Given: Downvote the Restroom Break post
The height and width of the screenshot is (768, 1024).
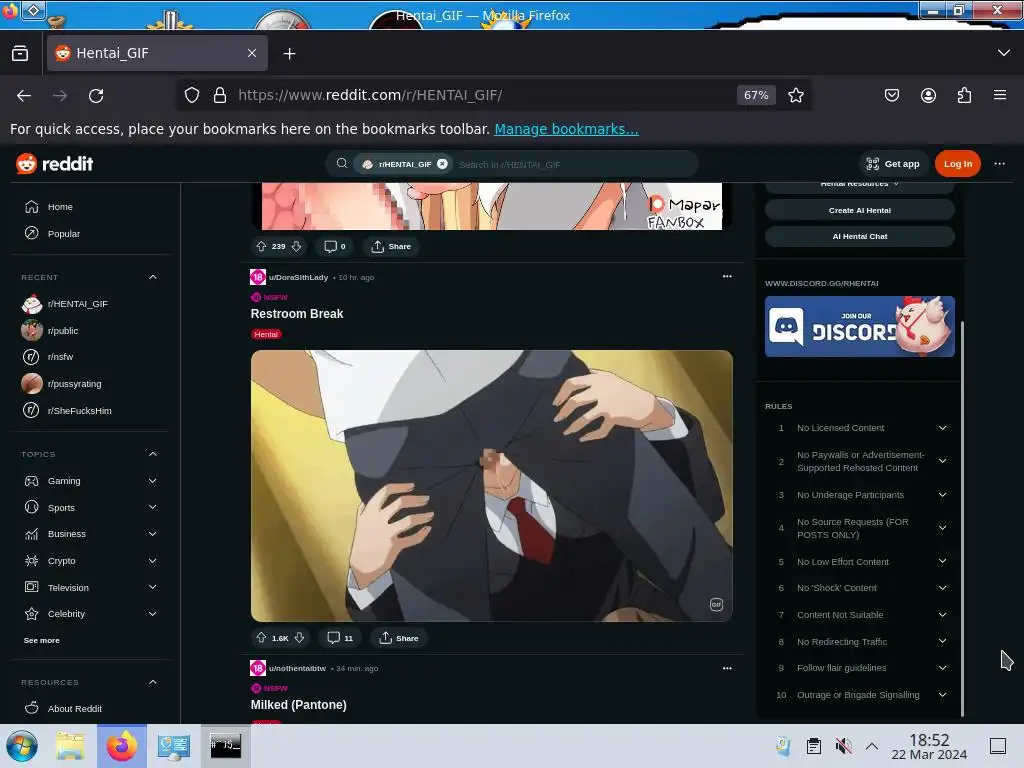Looking at the screenshot, I should click(300, 637).
